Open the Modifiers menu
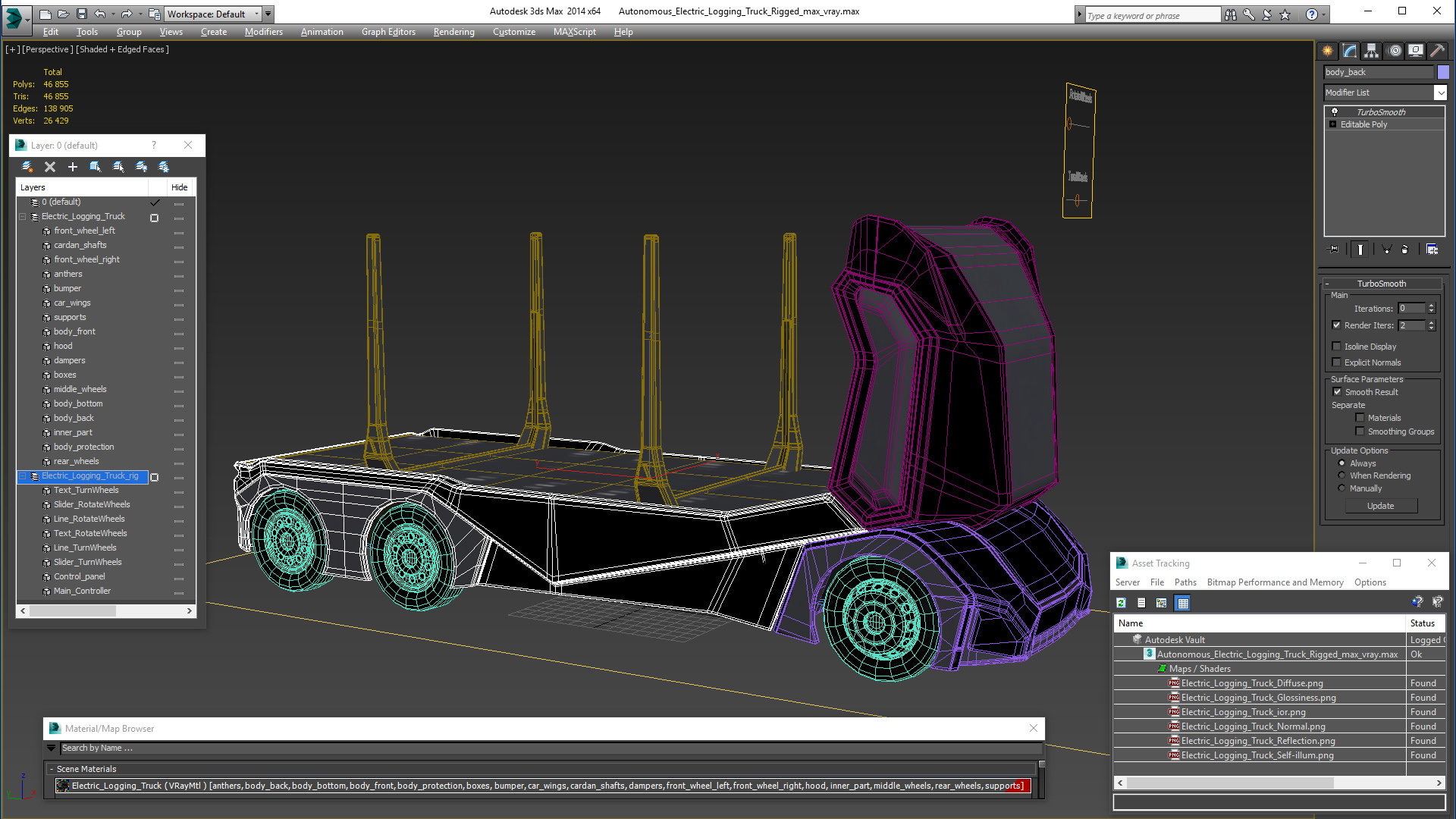Screen dimensions: 1456x819 263,32
